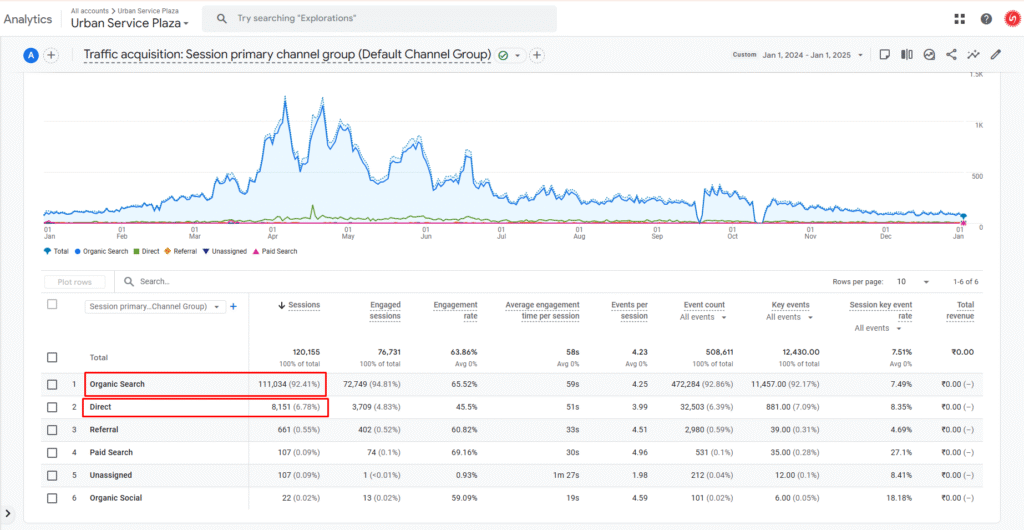Expand the custom date range dropdown

800,55
